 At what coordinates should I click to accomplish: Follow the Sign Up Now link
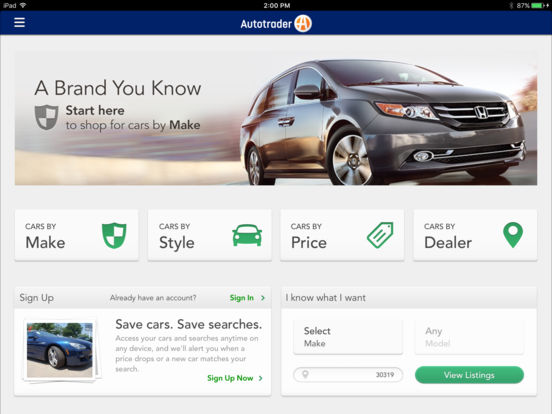(x=230, y=378)
